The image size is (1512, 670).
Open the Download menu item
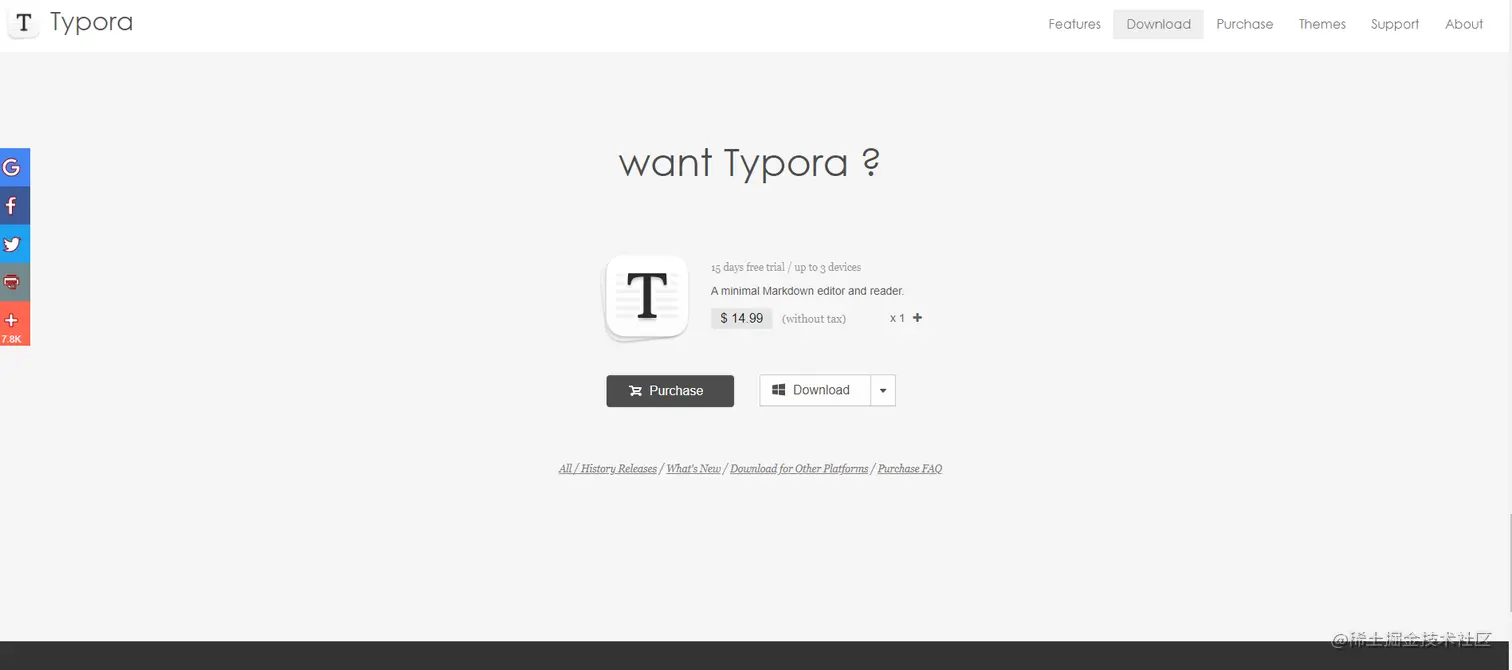click(x=1158, y=24)
